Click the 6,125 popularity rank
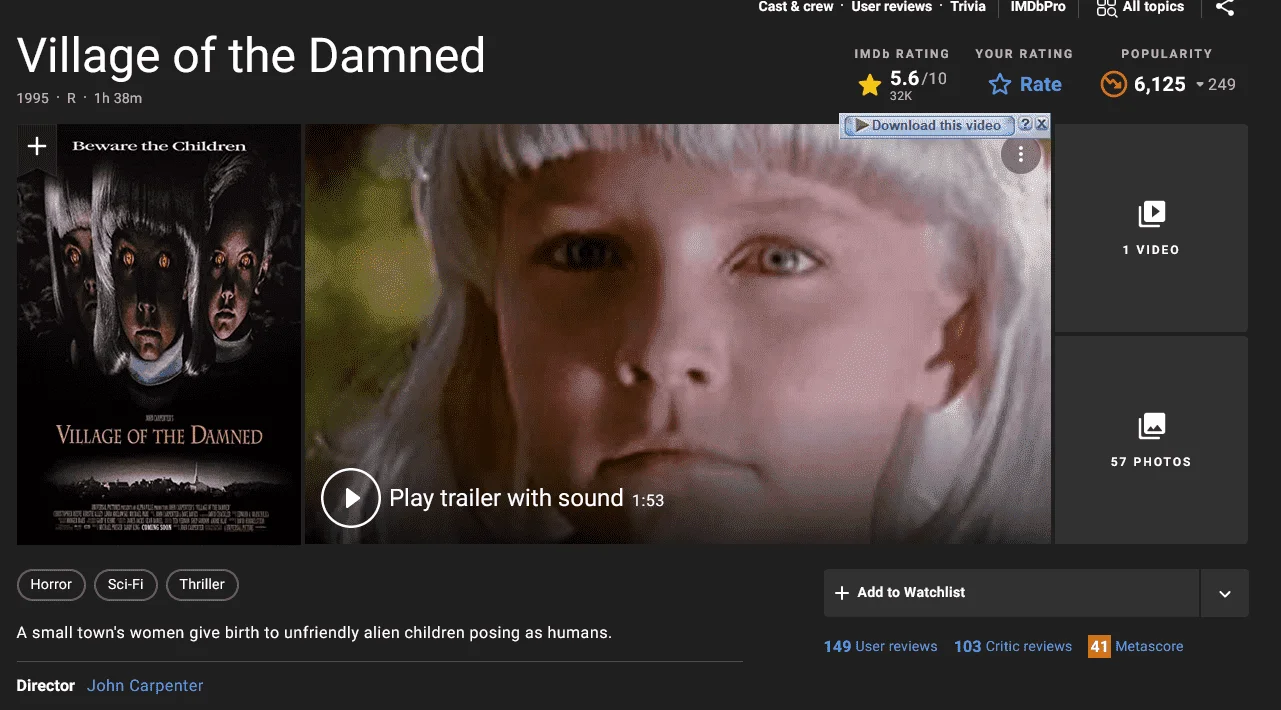Screen dimensions: 1281x710 (x=1160, y=85)
